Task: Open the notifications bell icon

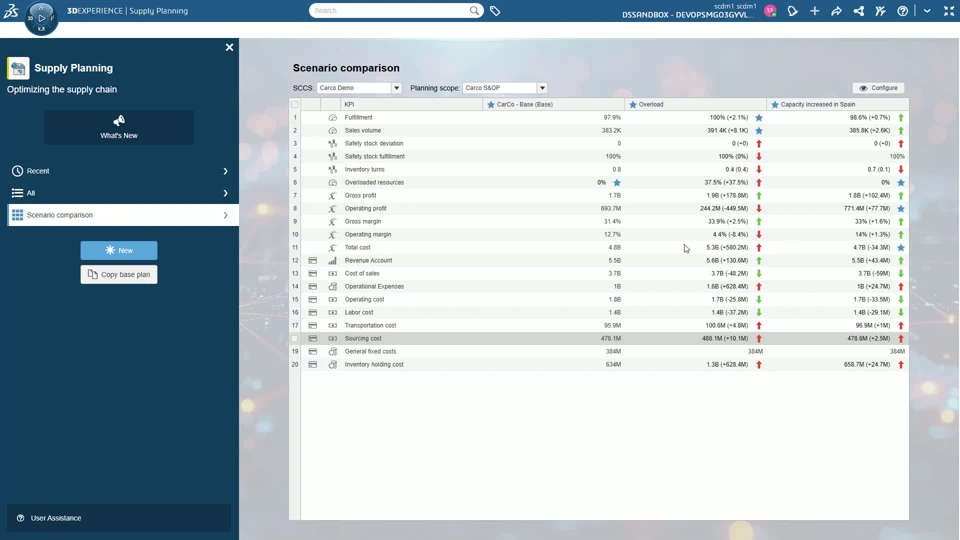Action: (792, 11)
